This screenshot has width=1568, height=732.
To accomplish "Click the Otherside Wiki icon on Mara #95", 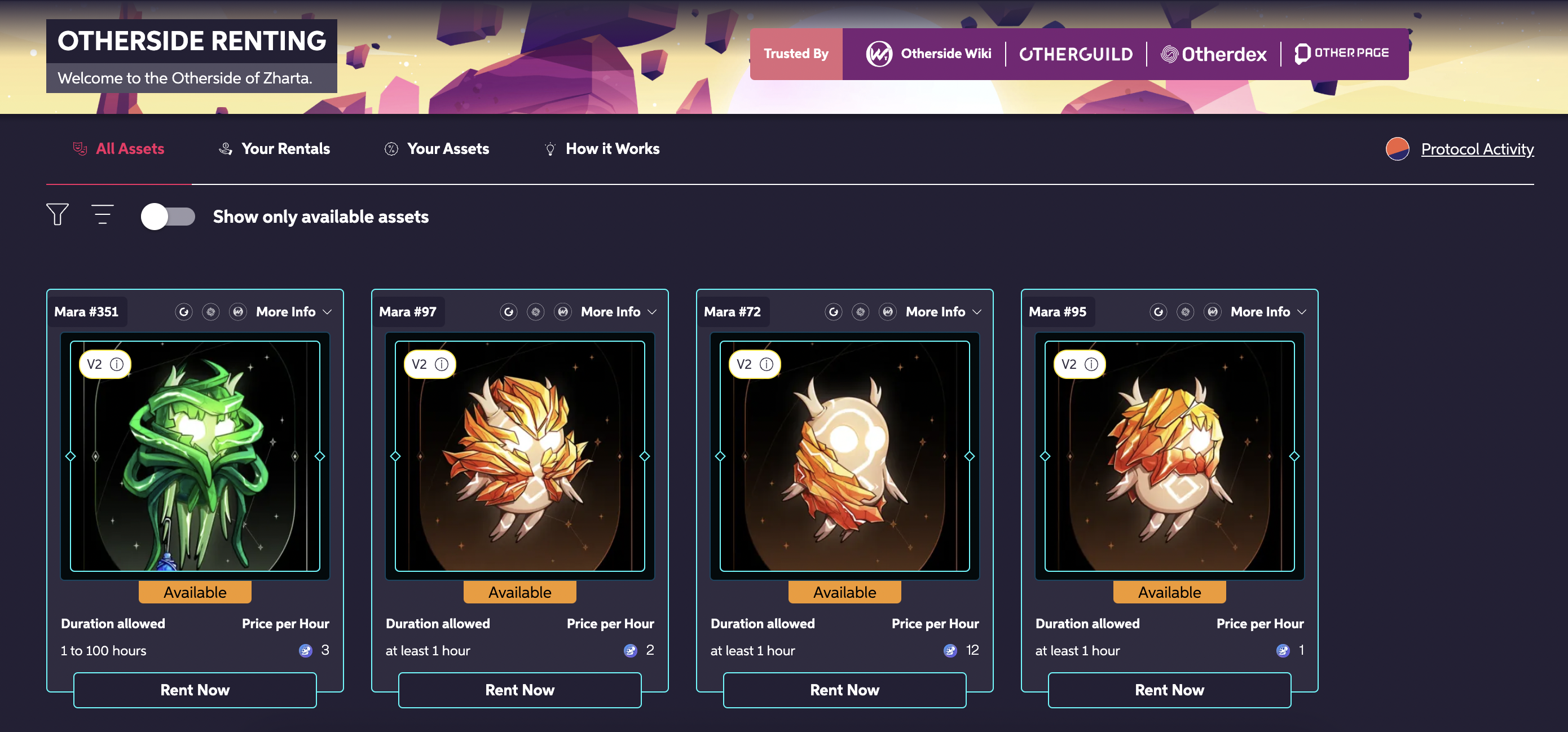I will click(x=1213, y=311).
